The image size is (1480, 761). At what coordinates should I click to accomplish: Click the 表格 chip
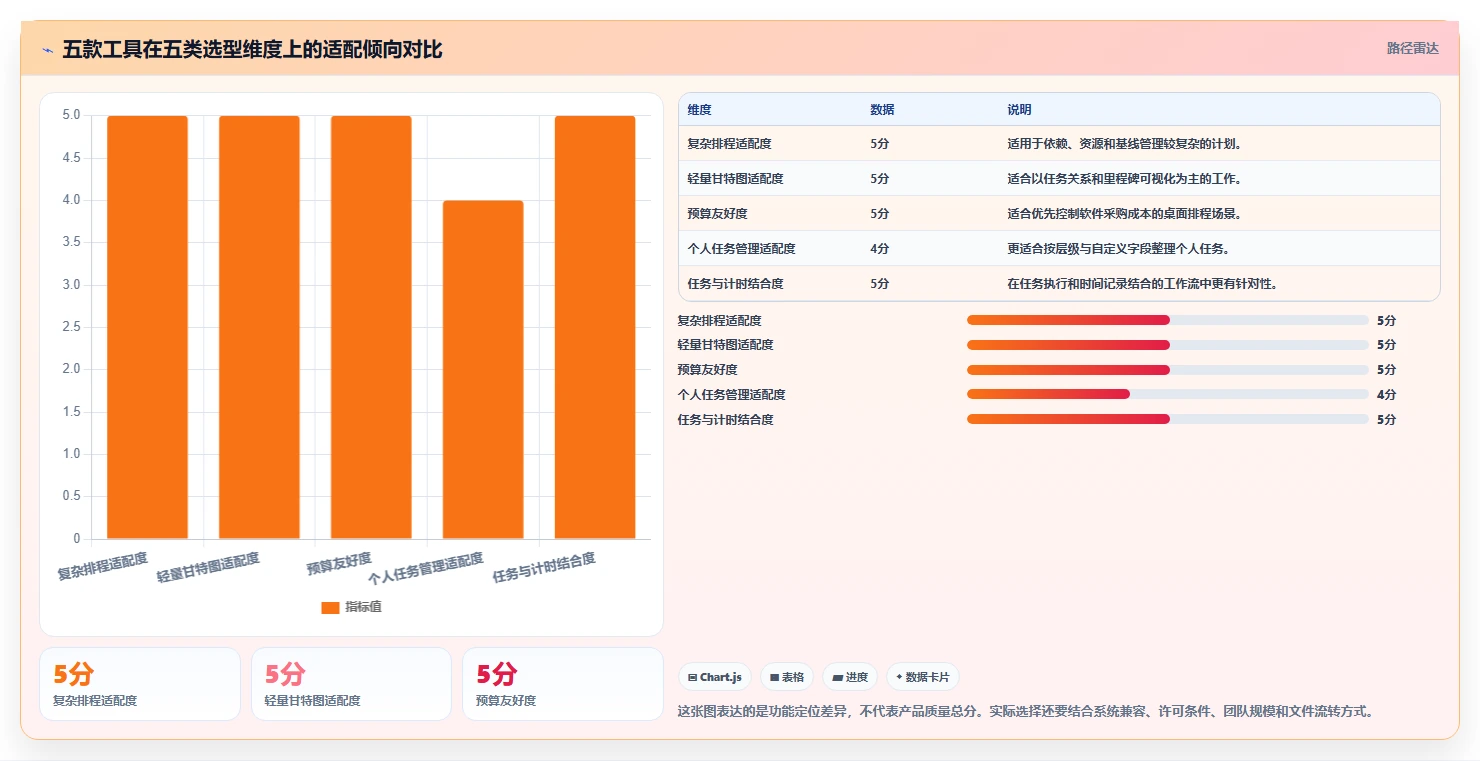point(787,677)
